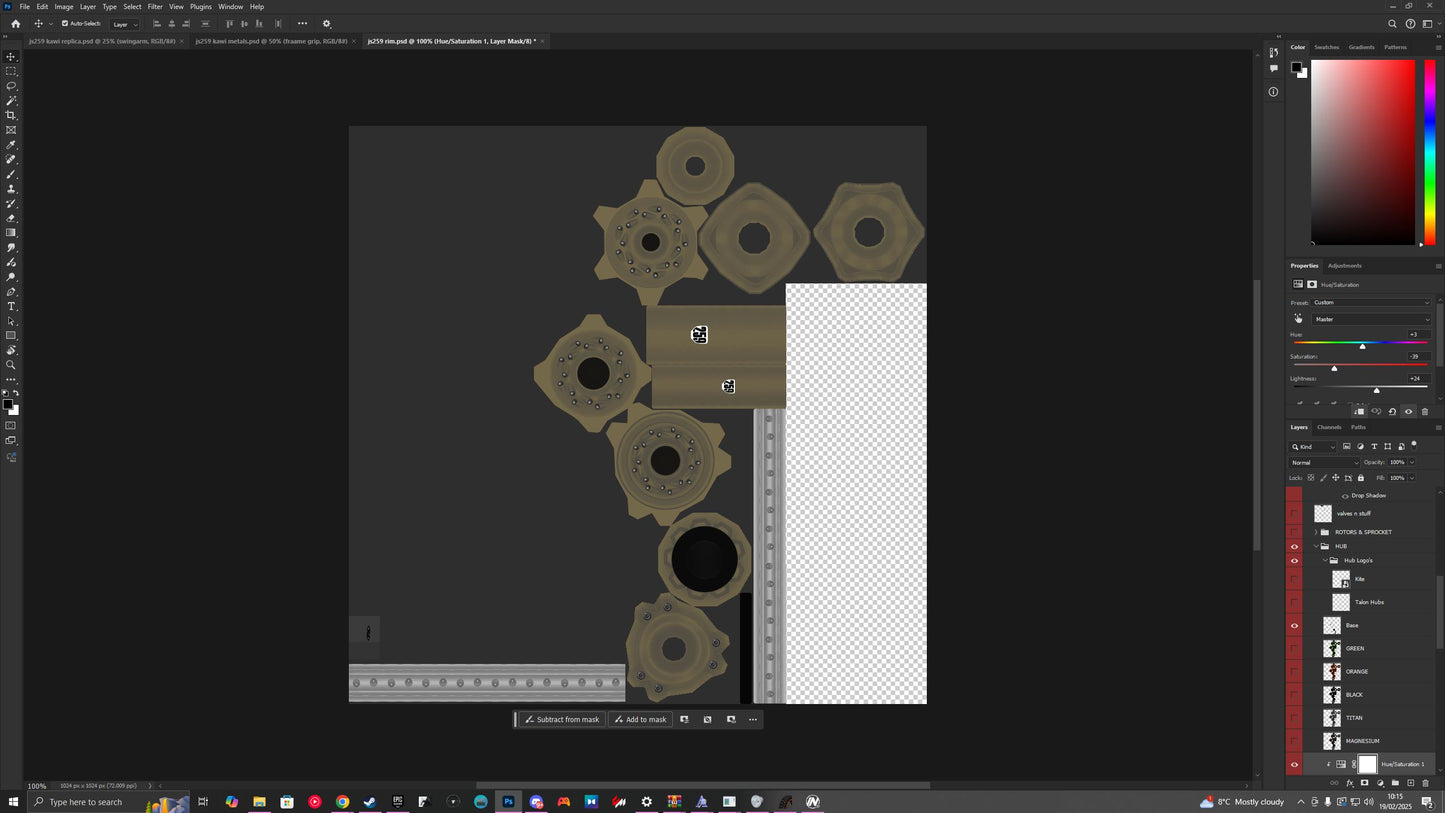Select the Lasso tool
Viewport: 1445px width, 813px height.
coord(11,86)
